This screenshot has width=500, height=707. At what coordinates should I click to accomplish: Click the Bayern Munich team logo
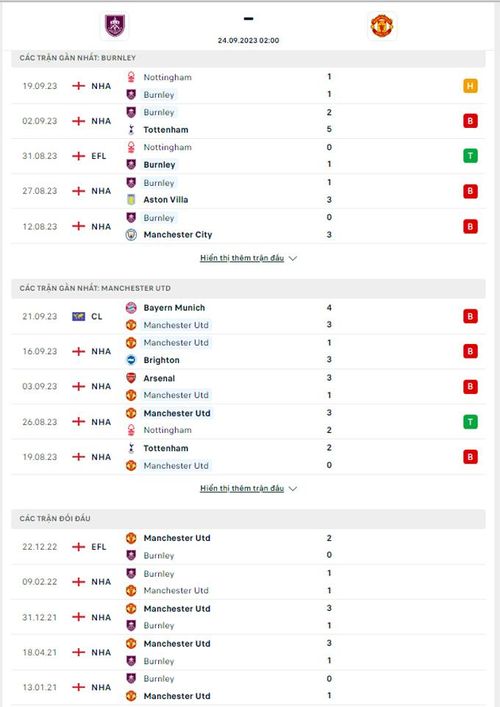131,308
